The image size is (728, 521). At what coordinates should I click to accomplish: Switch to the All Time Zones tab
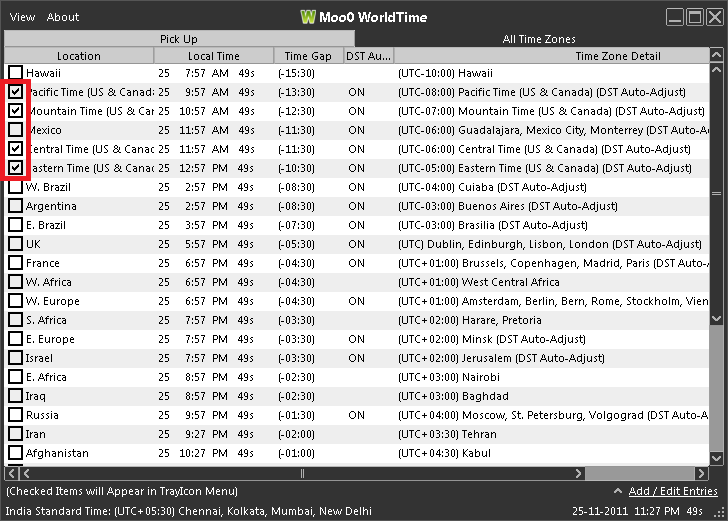(539, 39)
